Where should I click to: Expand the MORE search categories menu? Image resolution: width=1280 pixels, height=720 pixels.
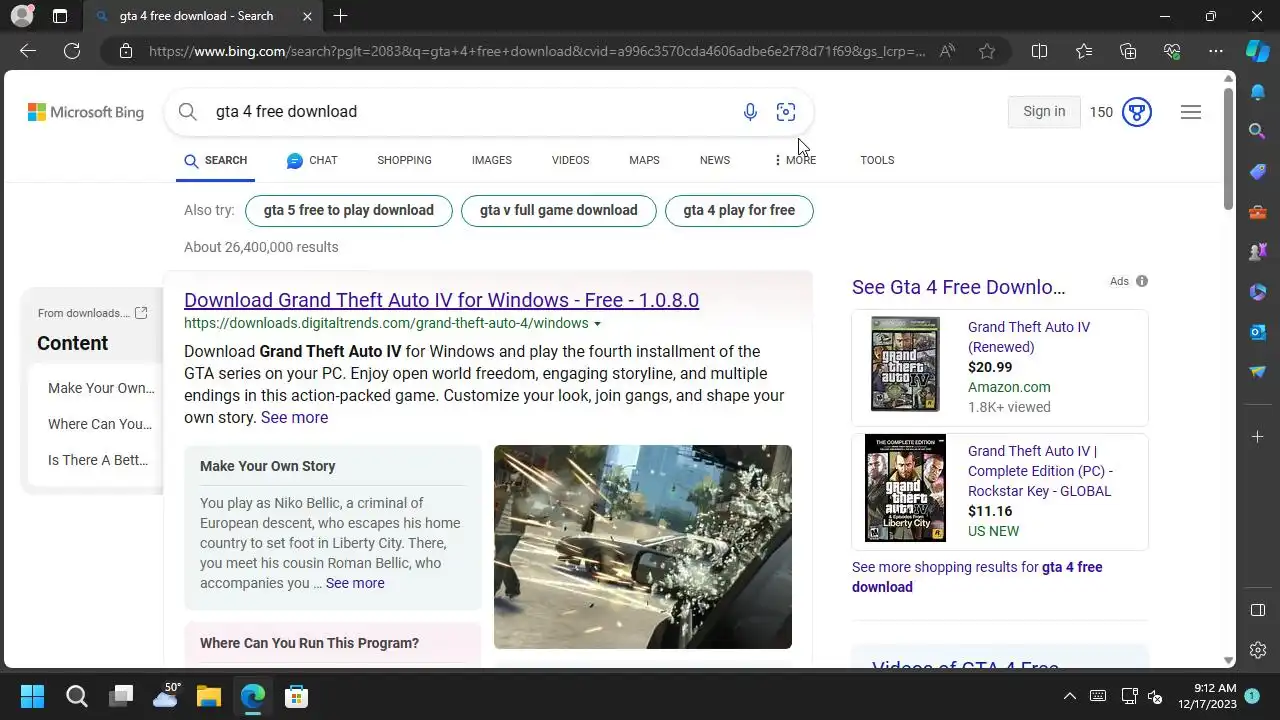795,160
